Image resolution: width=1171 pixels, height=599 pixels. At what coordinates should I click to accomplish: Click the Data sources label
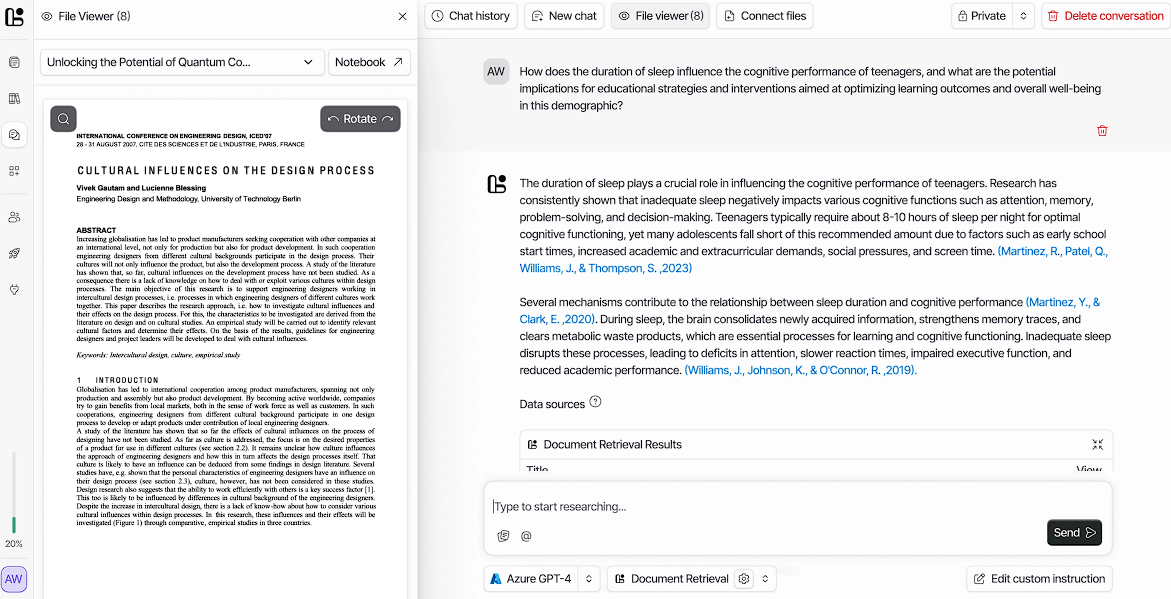[x=552, y=404]
